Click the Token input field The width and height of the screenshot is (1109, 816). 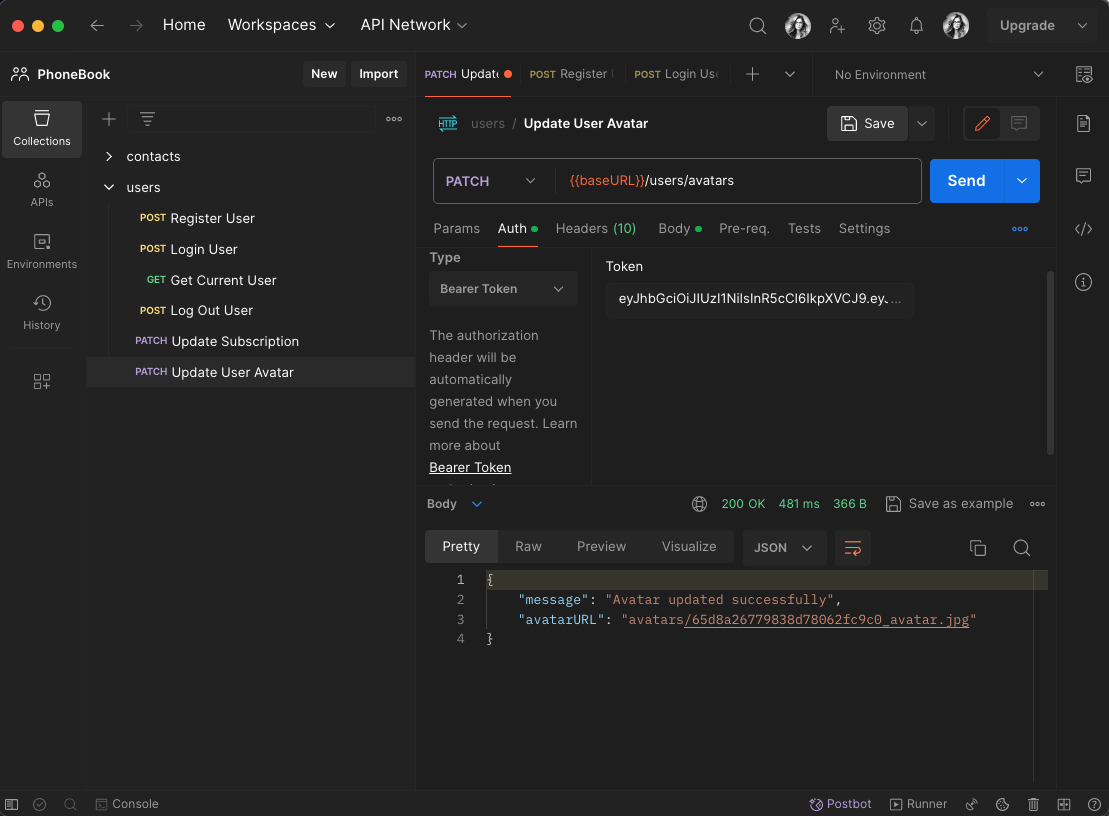tap(760, 299)
